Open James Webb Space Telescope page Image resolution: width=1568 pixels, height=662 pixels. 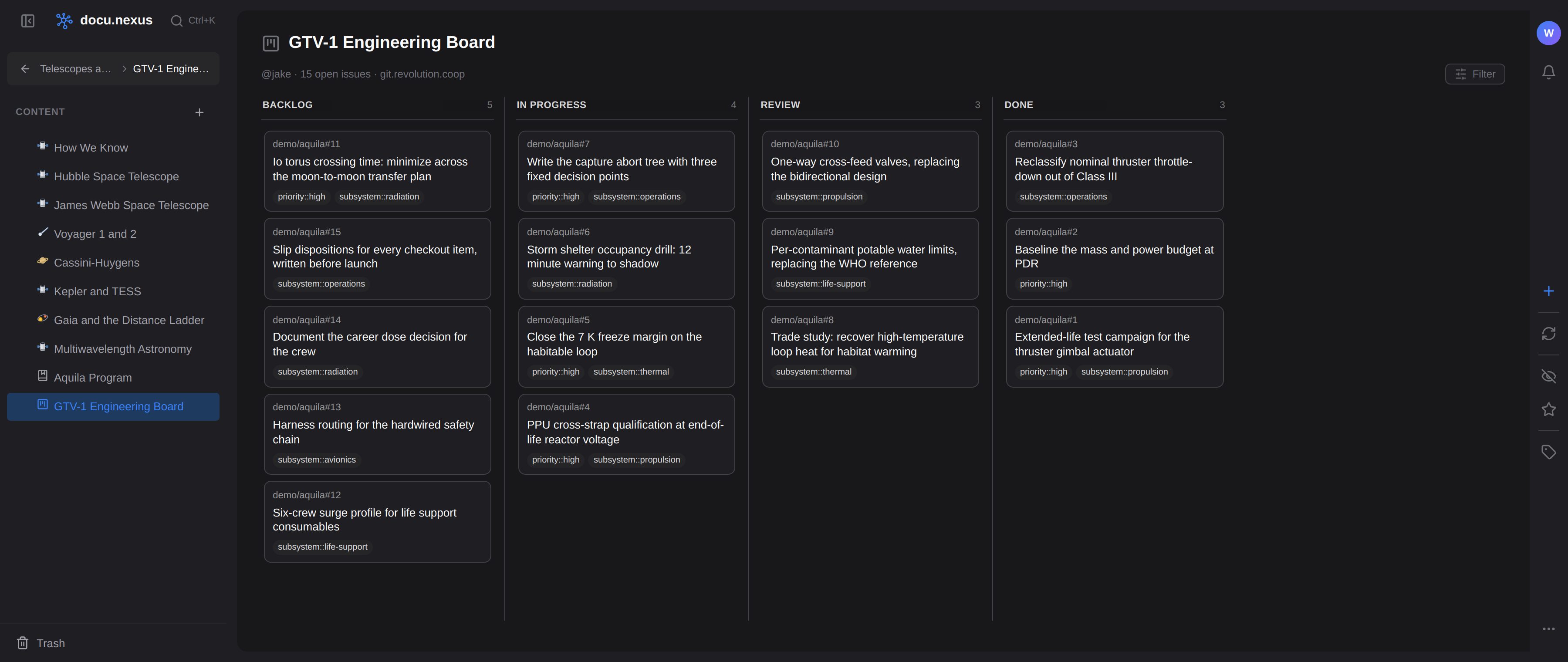[113, 205]
